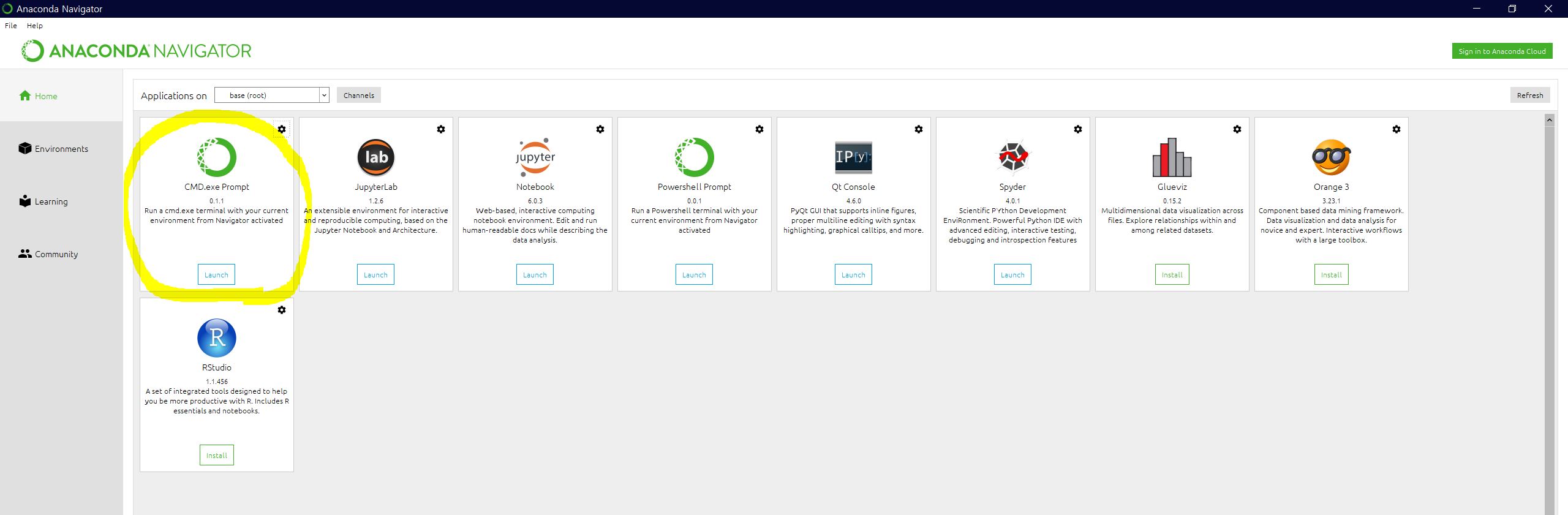Viewport: 1568px width, 515px height.
Task: Install Glueviz
Action: pyautogui.click(x=1172, y=274)
